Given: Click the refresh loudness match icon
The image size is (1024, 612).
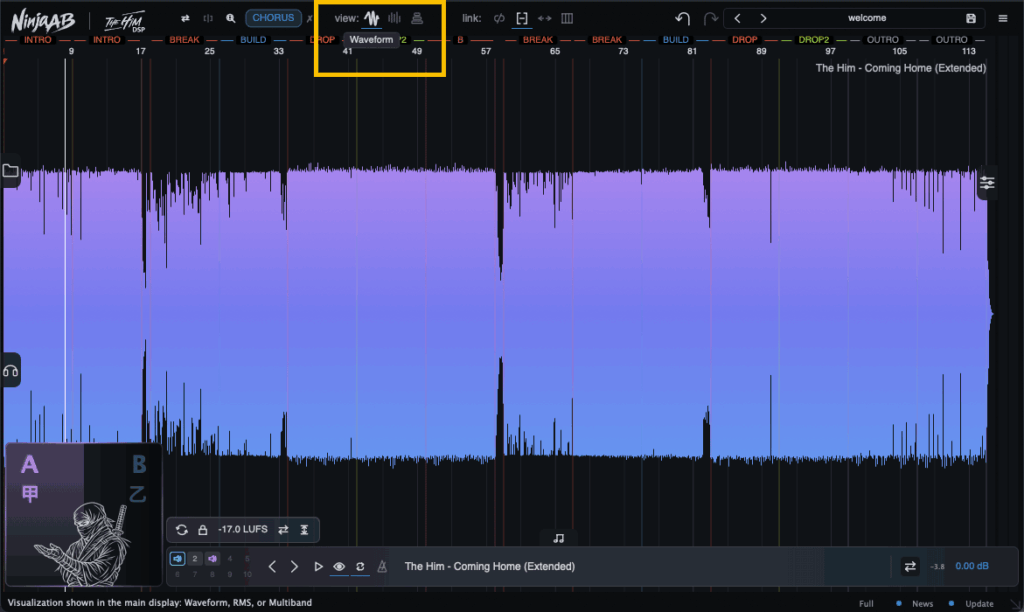Looking at the screenshot, I should tap(182, 530).
